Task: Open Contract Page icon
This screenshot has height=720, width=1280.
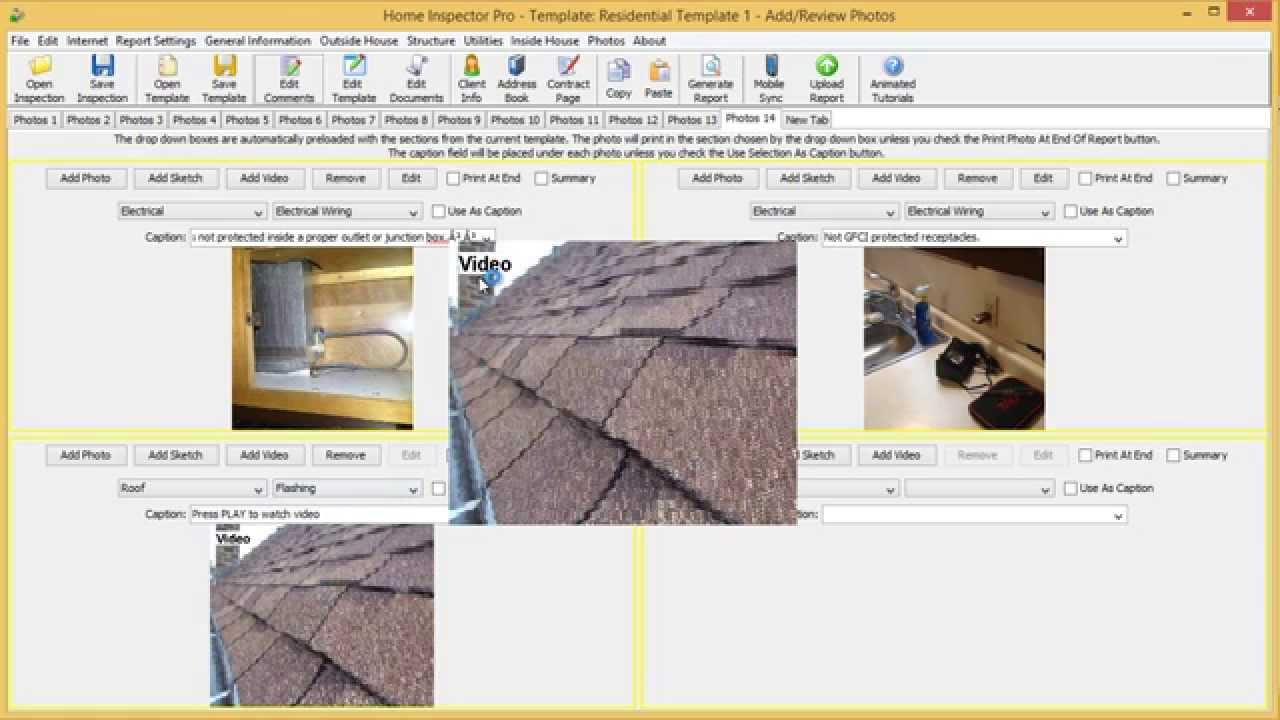Action: pos(568,79)
